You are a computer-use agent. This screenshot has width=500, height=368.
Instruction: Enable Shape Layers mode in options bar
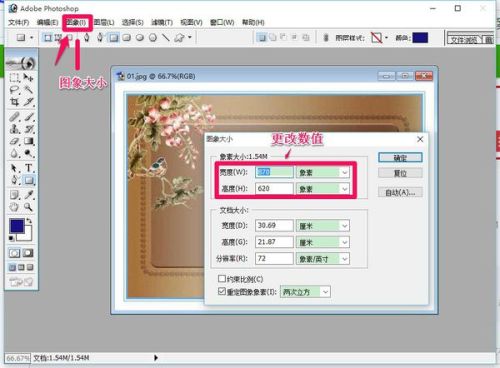coord(48,38)
